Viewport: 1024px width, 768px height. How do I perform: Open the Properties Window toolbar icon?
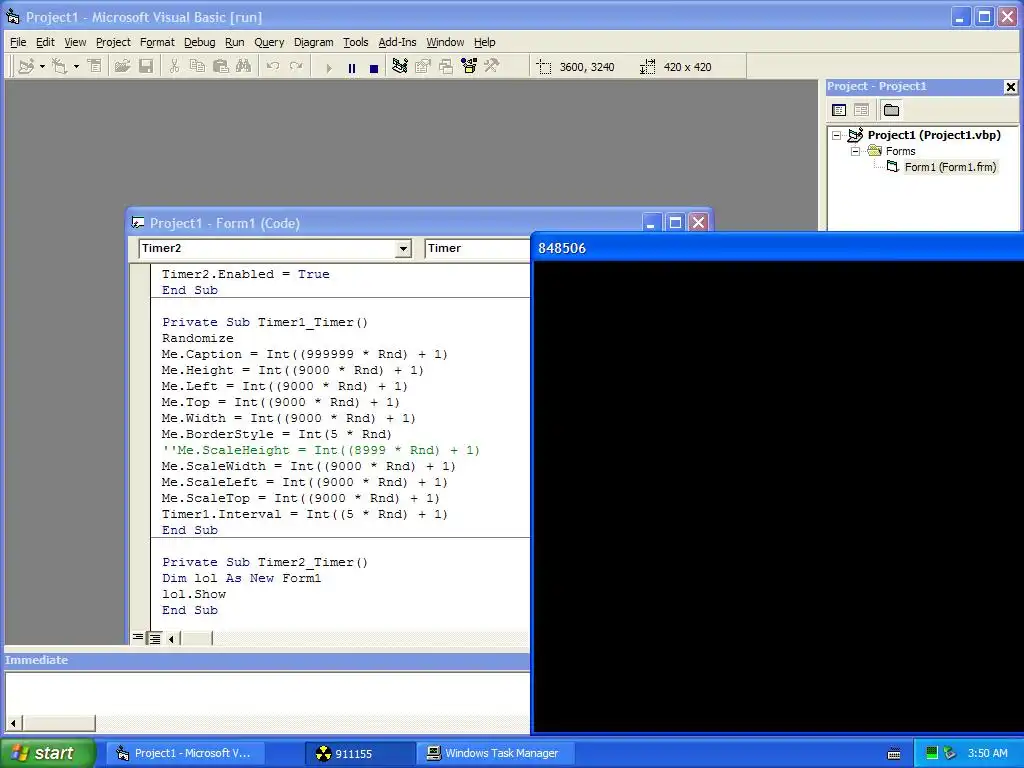423,66
